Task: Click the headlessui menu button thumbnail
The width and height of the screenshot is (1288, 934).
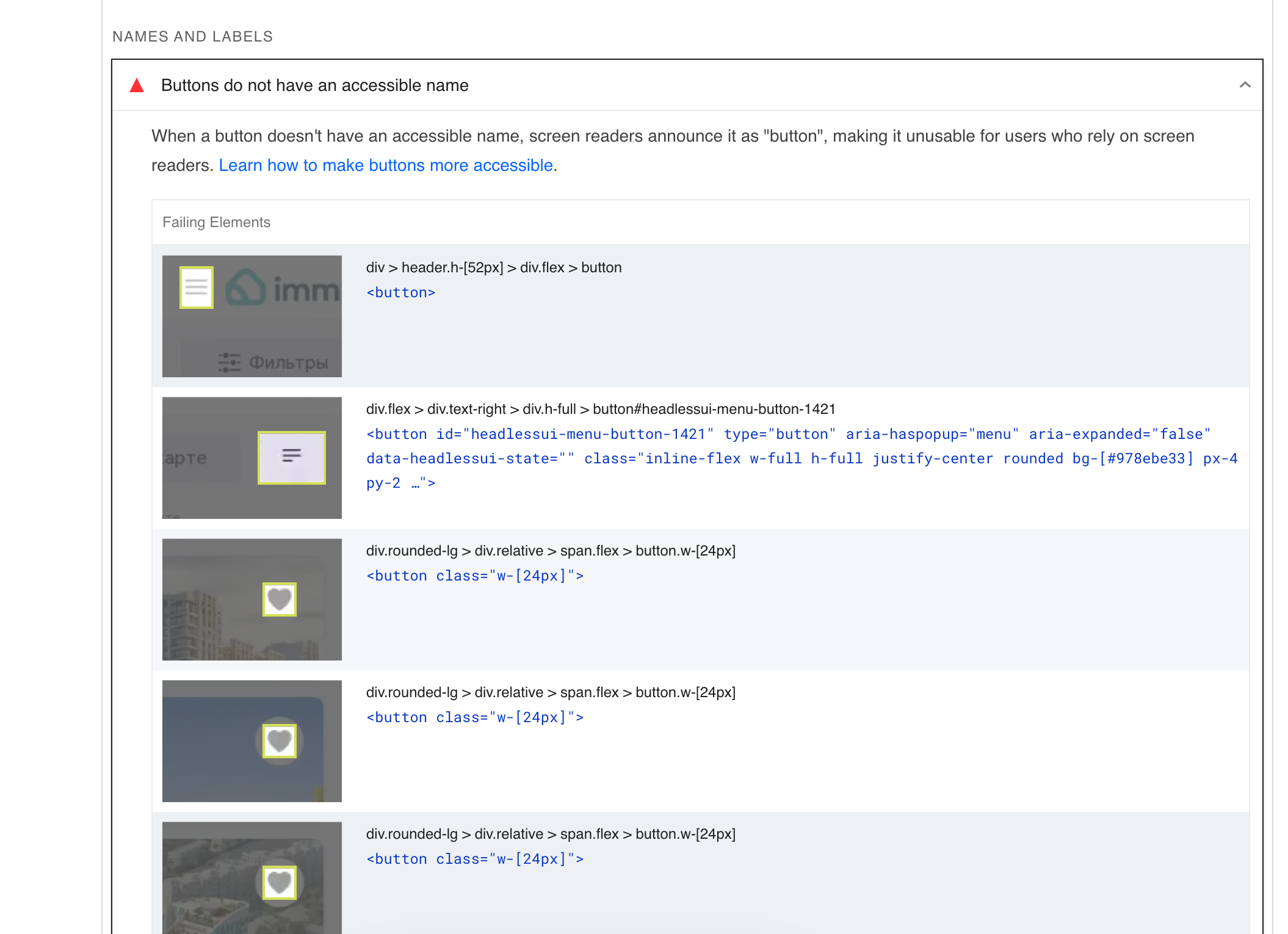Action: pos(251,458)
